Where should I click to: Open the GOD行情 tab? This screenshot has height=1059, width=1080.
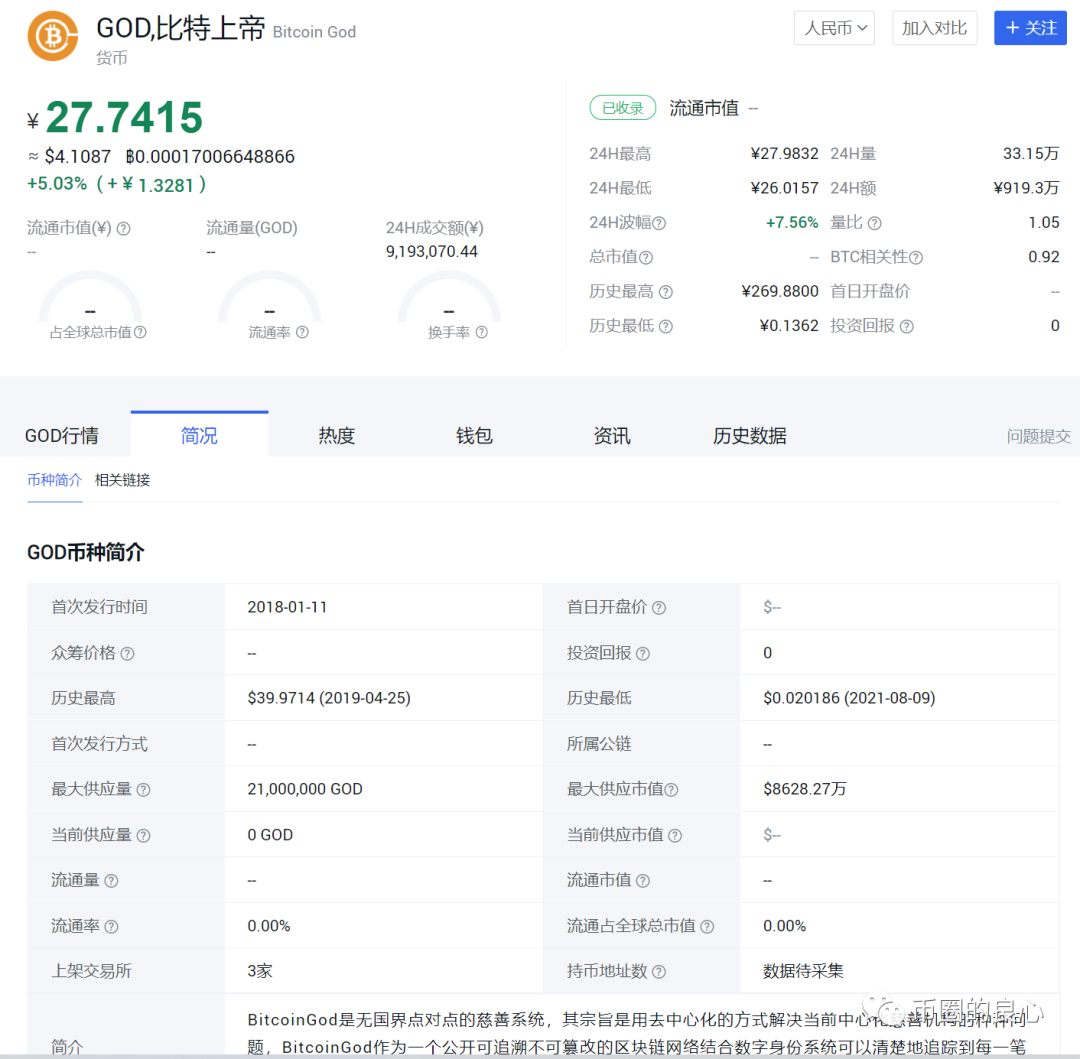62,435
